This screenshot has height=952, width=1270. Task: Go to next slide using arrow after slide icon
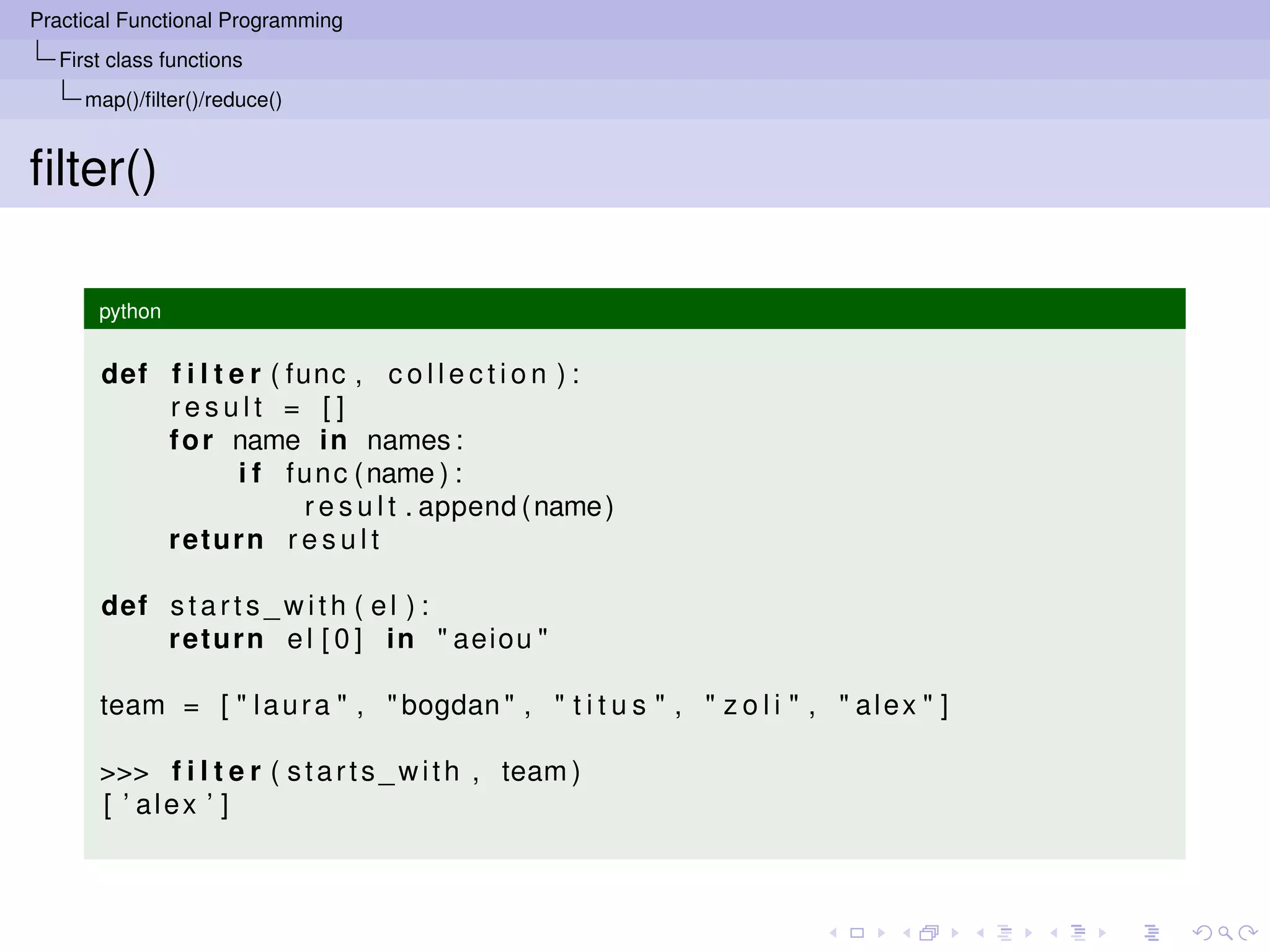tap(881, 933)
